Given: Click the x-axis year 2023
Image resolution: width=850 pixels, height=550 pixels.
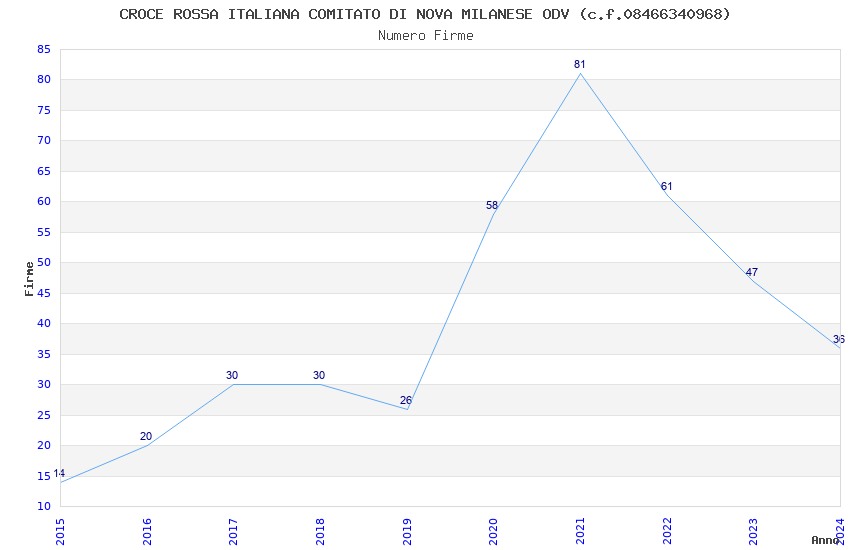Looking at the screenshot, I should pos(754,532).
